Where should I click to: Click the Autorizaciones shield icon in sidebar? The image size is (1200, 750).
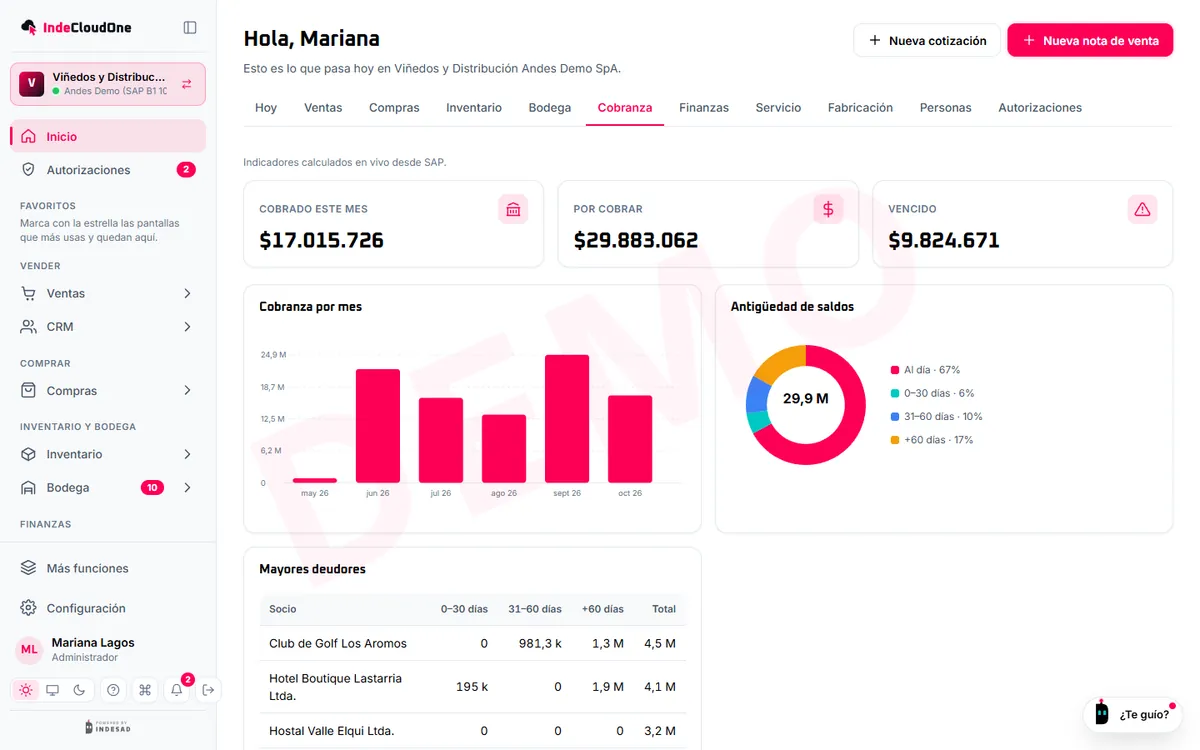pyautogui.click(x=29, y=170)
